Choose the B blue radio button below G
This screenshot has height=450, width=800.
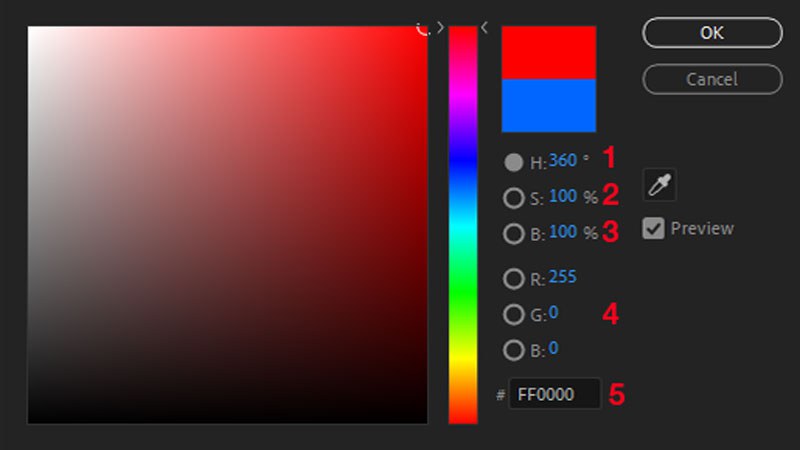pos(514,350)
